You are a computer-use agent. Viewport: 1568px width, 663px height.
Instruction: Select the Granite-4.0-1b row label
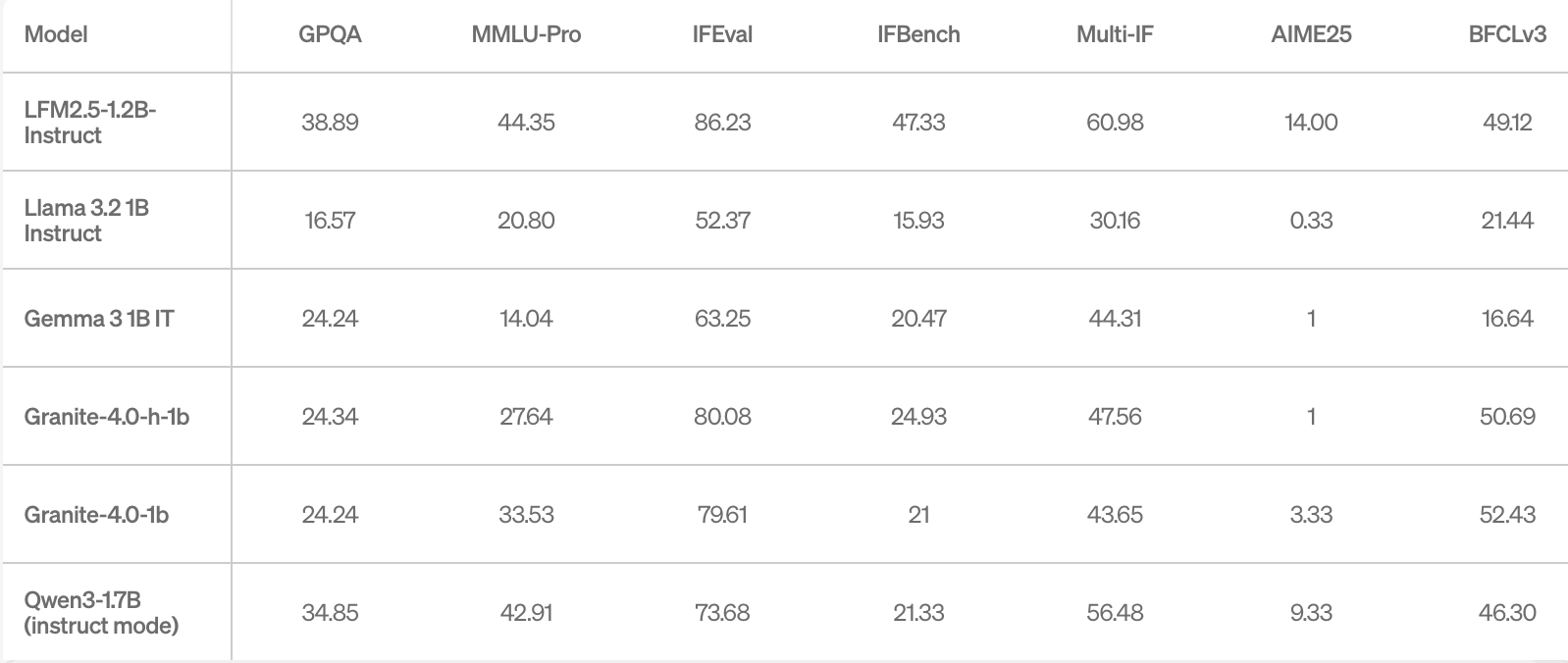tap(96, 515)
